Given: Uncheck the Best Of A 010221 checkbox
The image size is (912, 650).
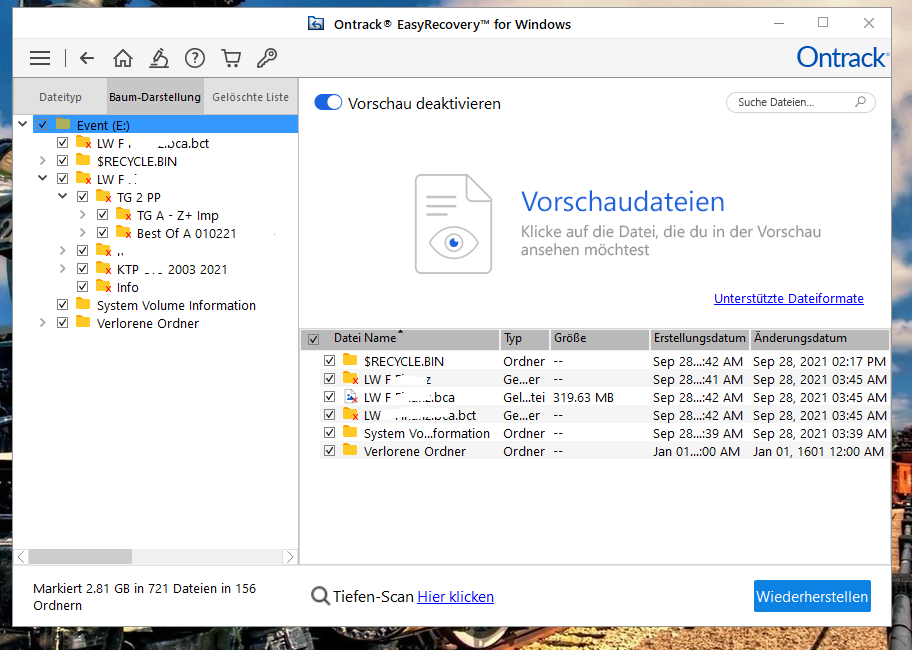Looking at the screenshot, I should coord(102,233).
